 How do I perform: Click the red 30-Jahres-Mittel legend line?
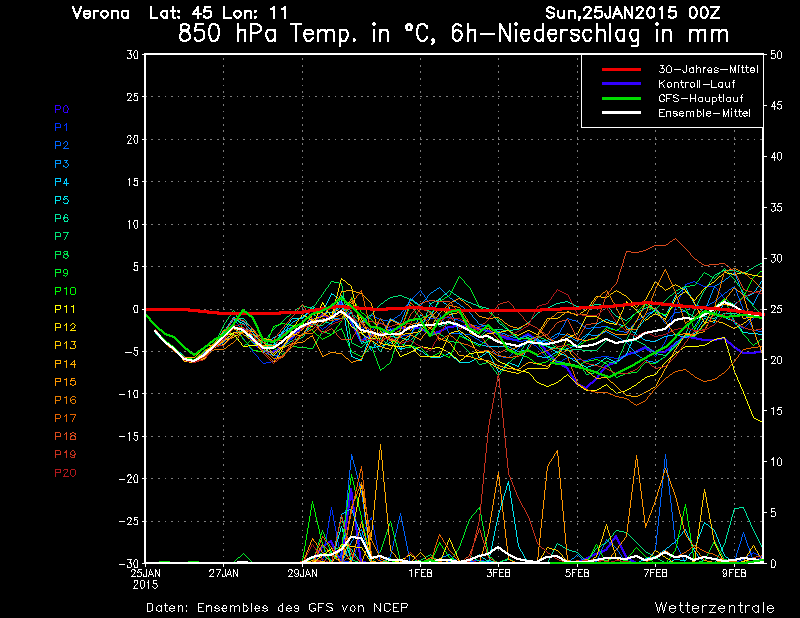620,69
